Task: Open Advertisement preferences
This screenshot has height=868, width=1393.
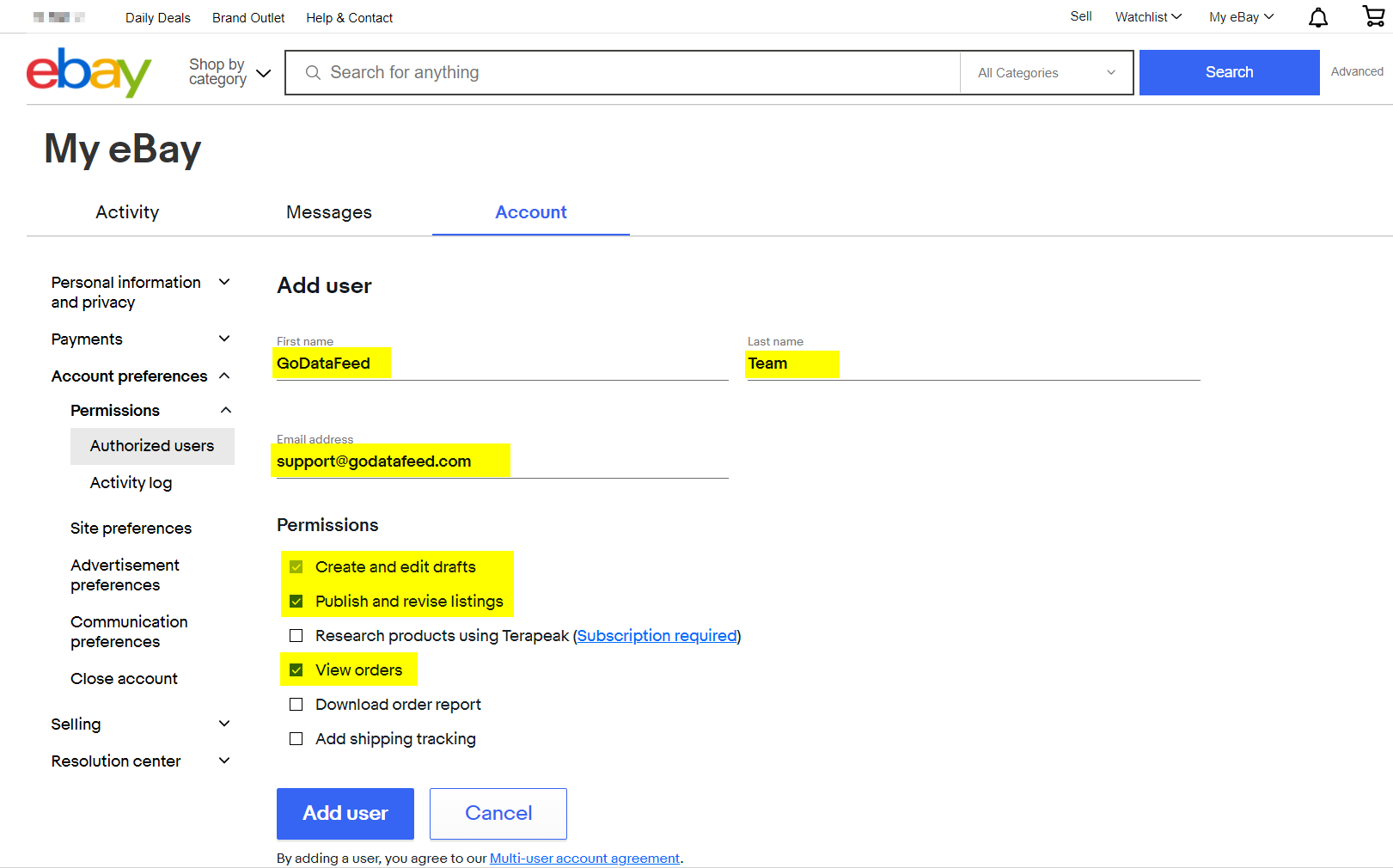Action: 125,575
